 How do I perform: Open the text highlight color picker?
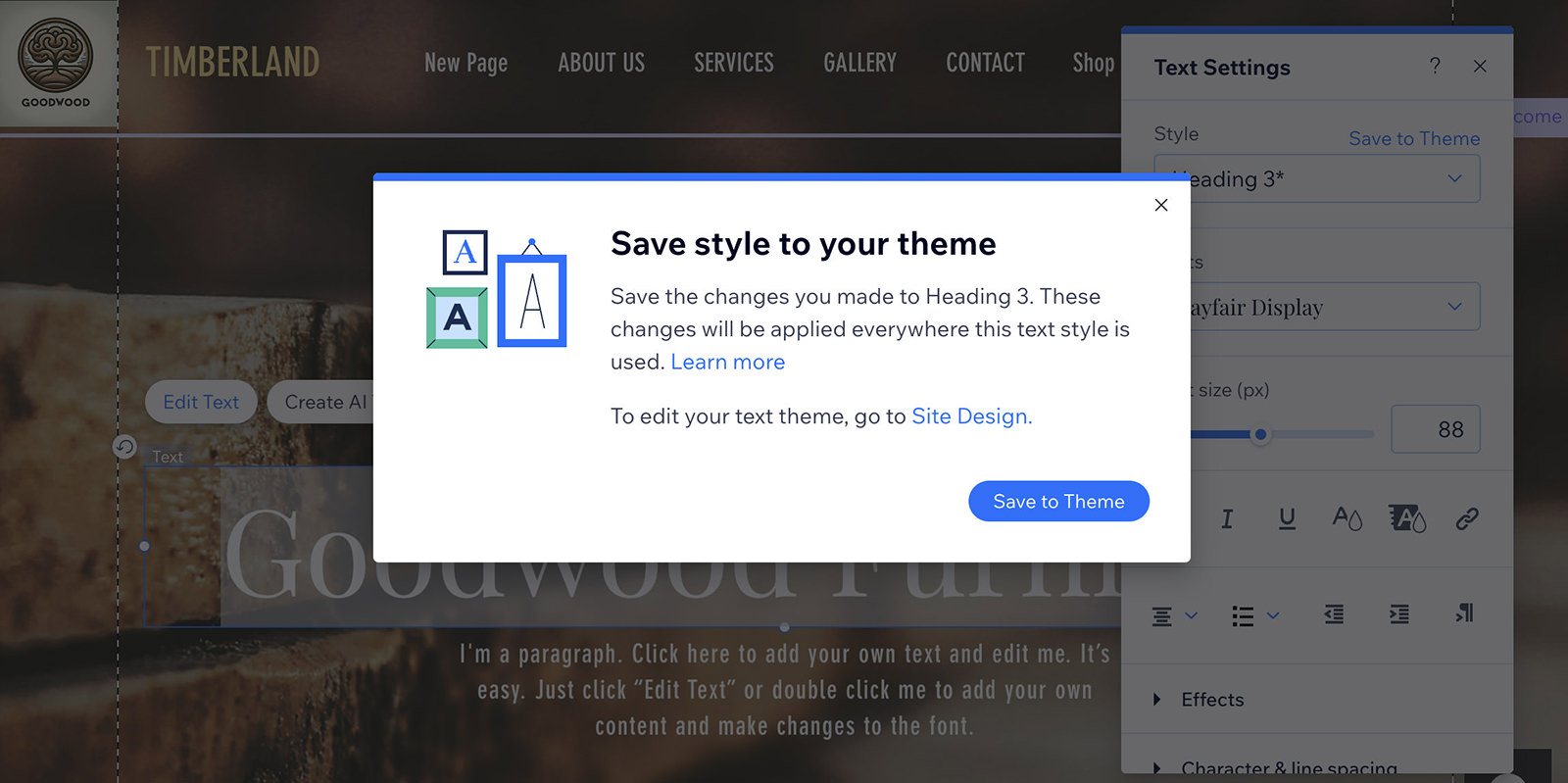tap(1407, 518)
